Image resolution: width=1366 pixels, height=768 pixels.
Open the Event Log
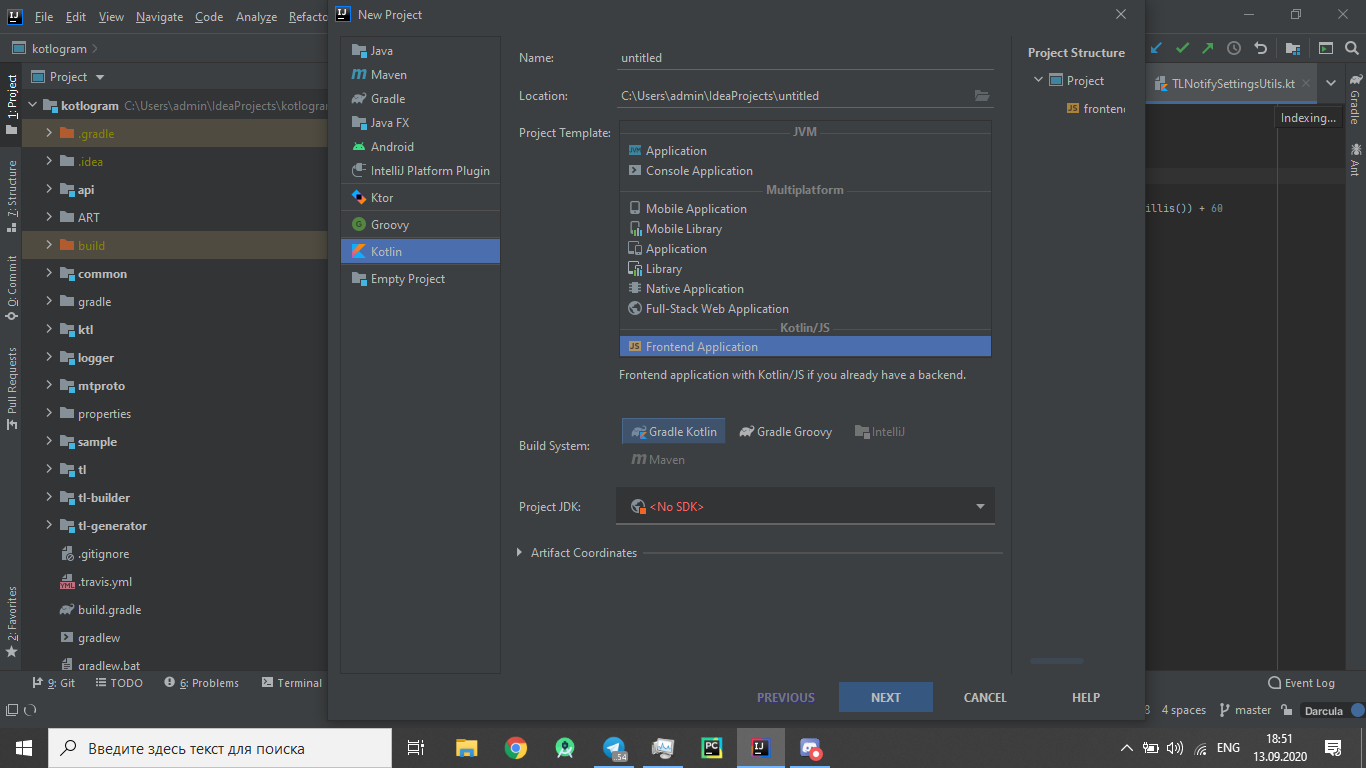[x=1301, y=683]
